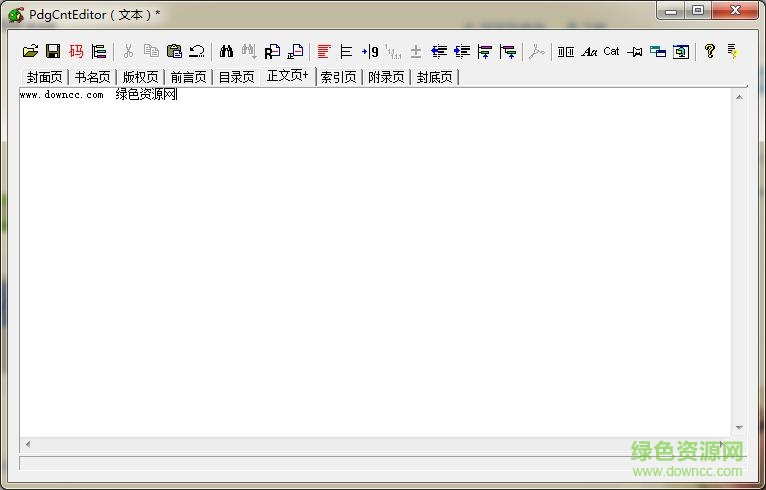766x490 pixels.
Task: Click the lines with lightbulb tips icon
Action: click(732, 51)
